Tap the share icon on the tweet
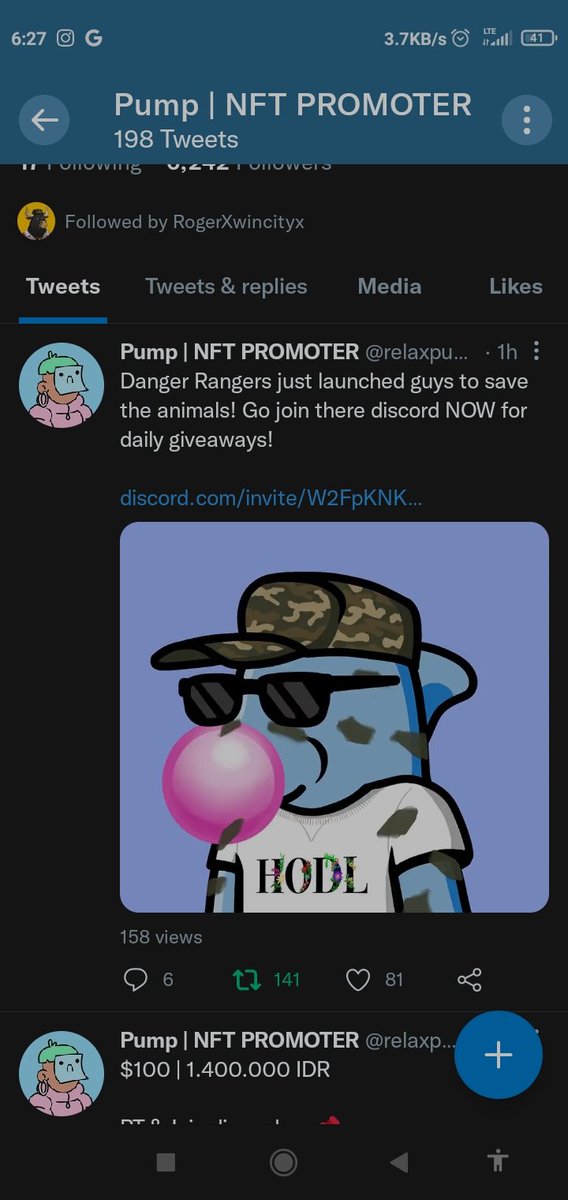Screen dimensions: 568x1200 click(x=470, y=980)
